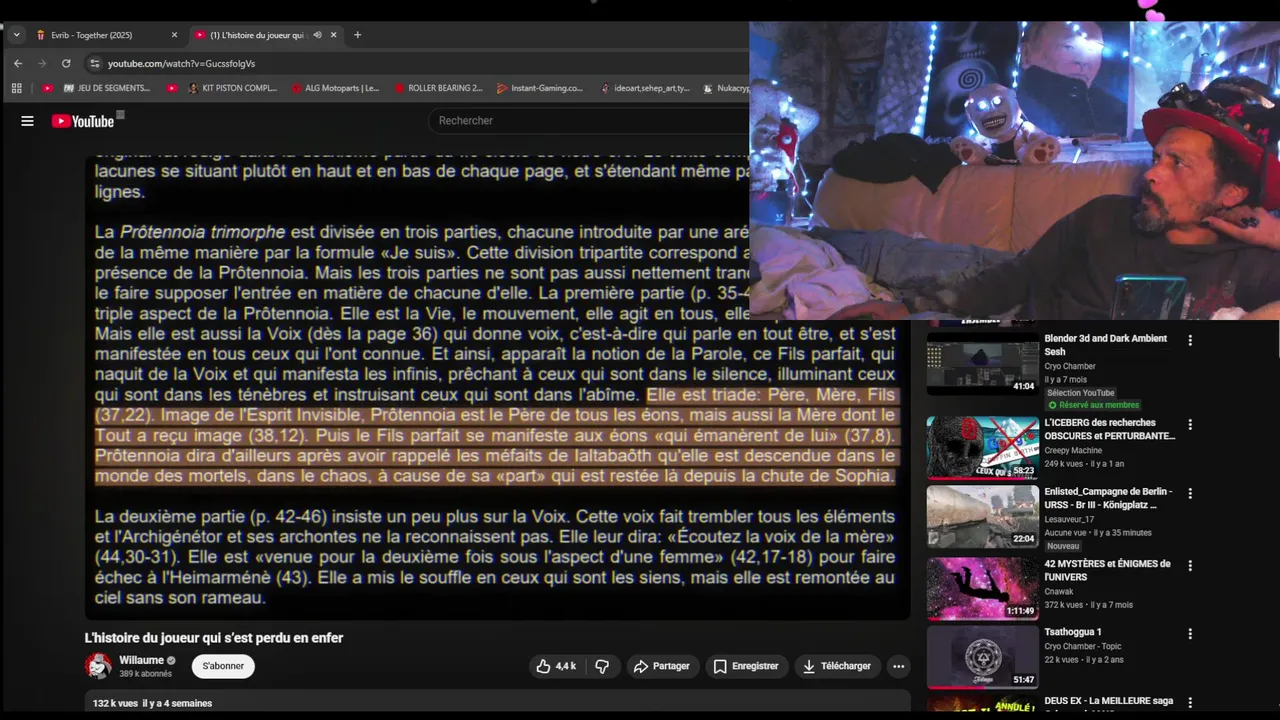Click 'Cryo Chamber - Topic' channel name
This screenshot has width=1280, height=720.
pos(1083,646)
